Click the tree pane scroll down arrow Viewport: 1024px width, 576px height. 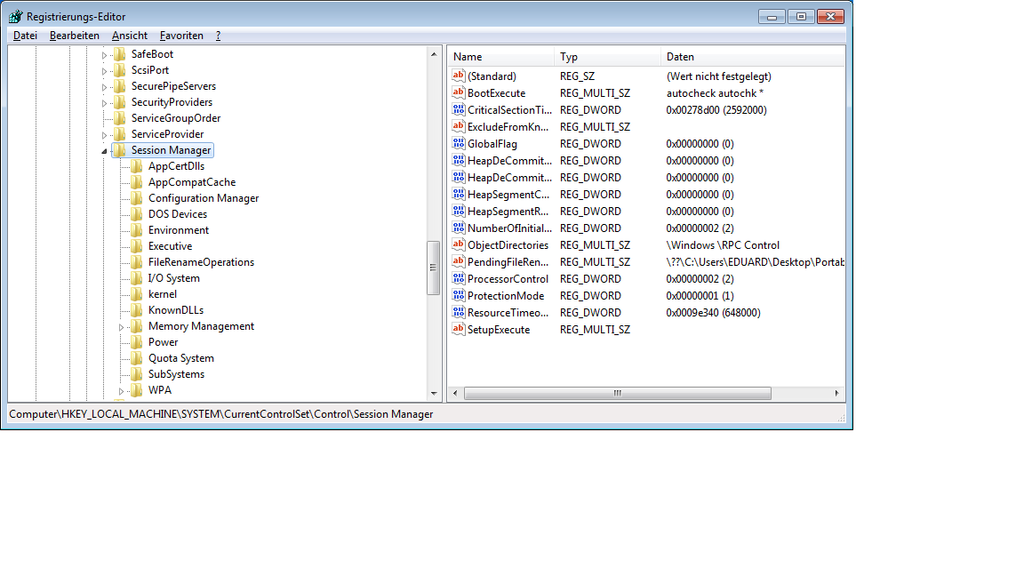click(x=434, y=393)
